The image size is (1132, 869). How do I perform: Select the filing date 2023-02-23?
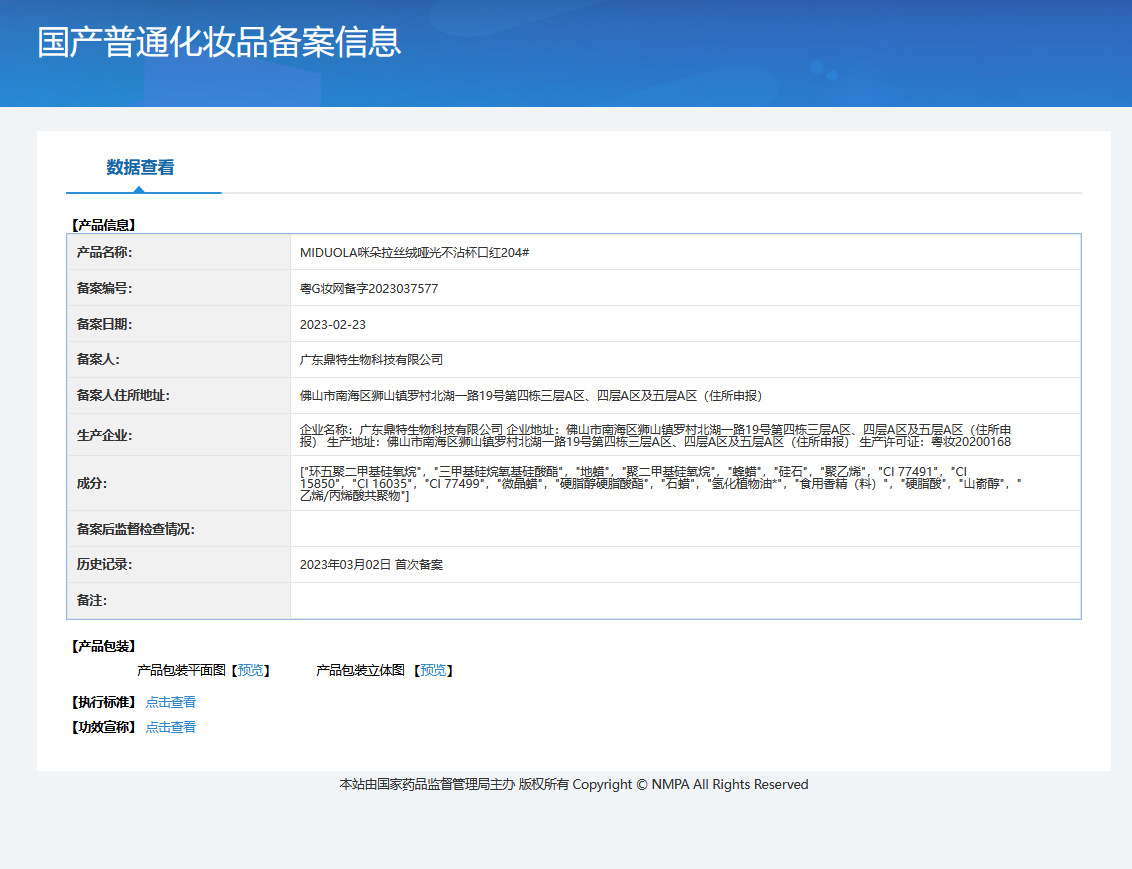pos(333,325)
